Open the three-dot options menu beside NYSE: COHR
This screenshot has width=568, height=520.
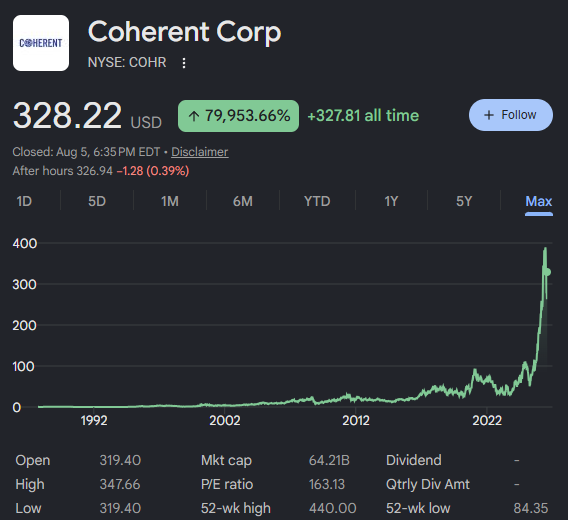(x=184, y=63)
